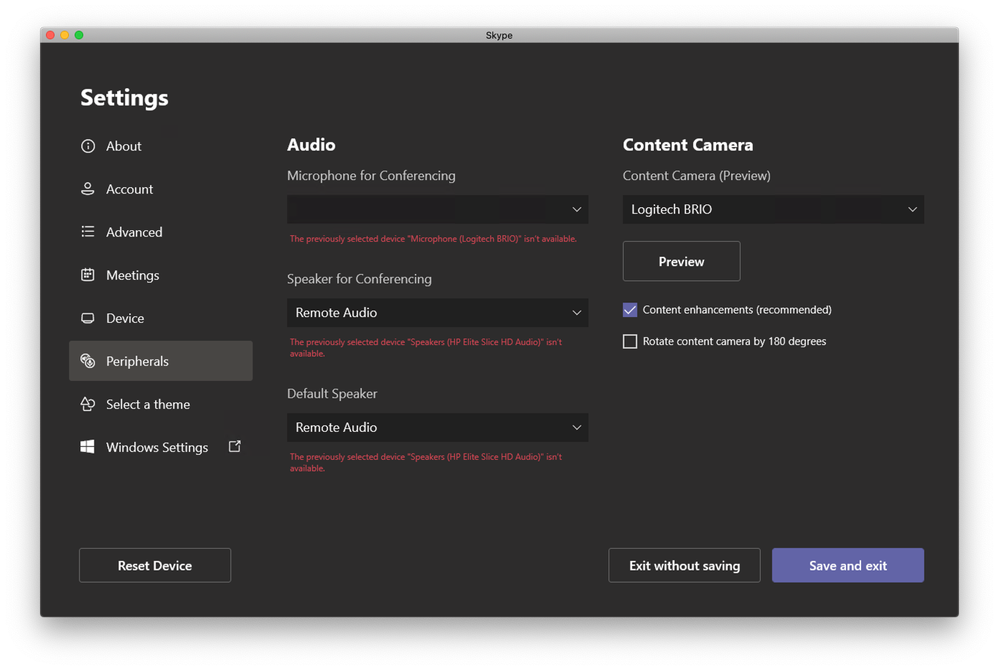The height and width of the screenshot is (670, 999).
Task: Close the Skype window with the red button
Action: tap(50, 35)
